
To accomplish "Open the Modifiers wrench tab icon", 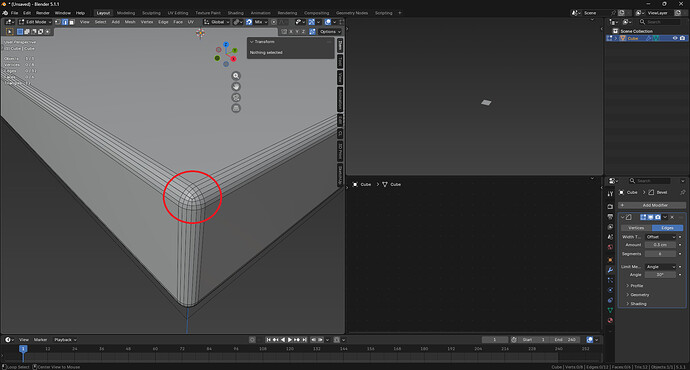I will [610, 270].
